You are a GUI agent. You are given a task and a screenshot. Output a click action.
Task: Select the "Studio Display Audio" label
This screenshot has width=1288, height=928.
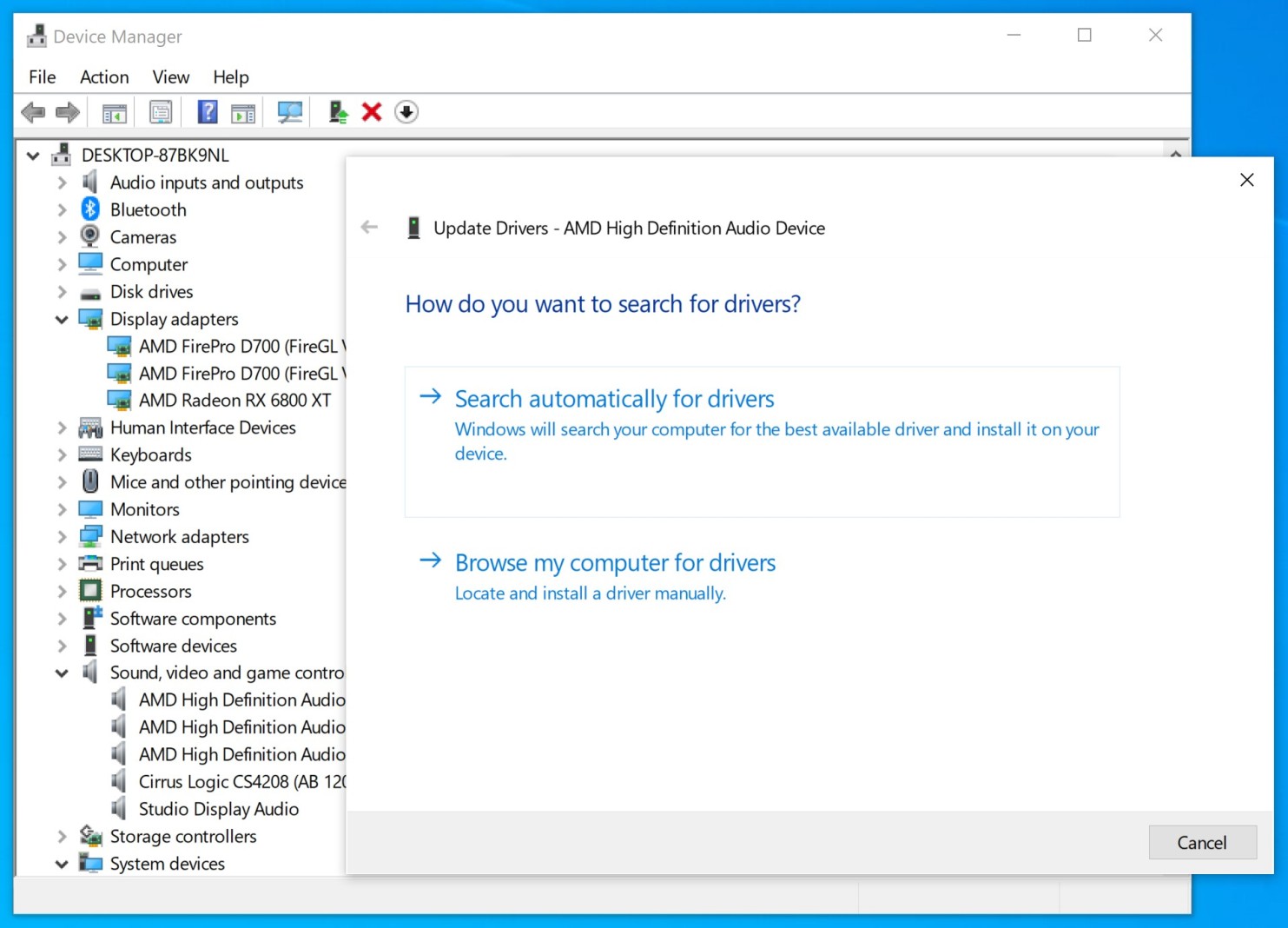(219, 809)
